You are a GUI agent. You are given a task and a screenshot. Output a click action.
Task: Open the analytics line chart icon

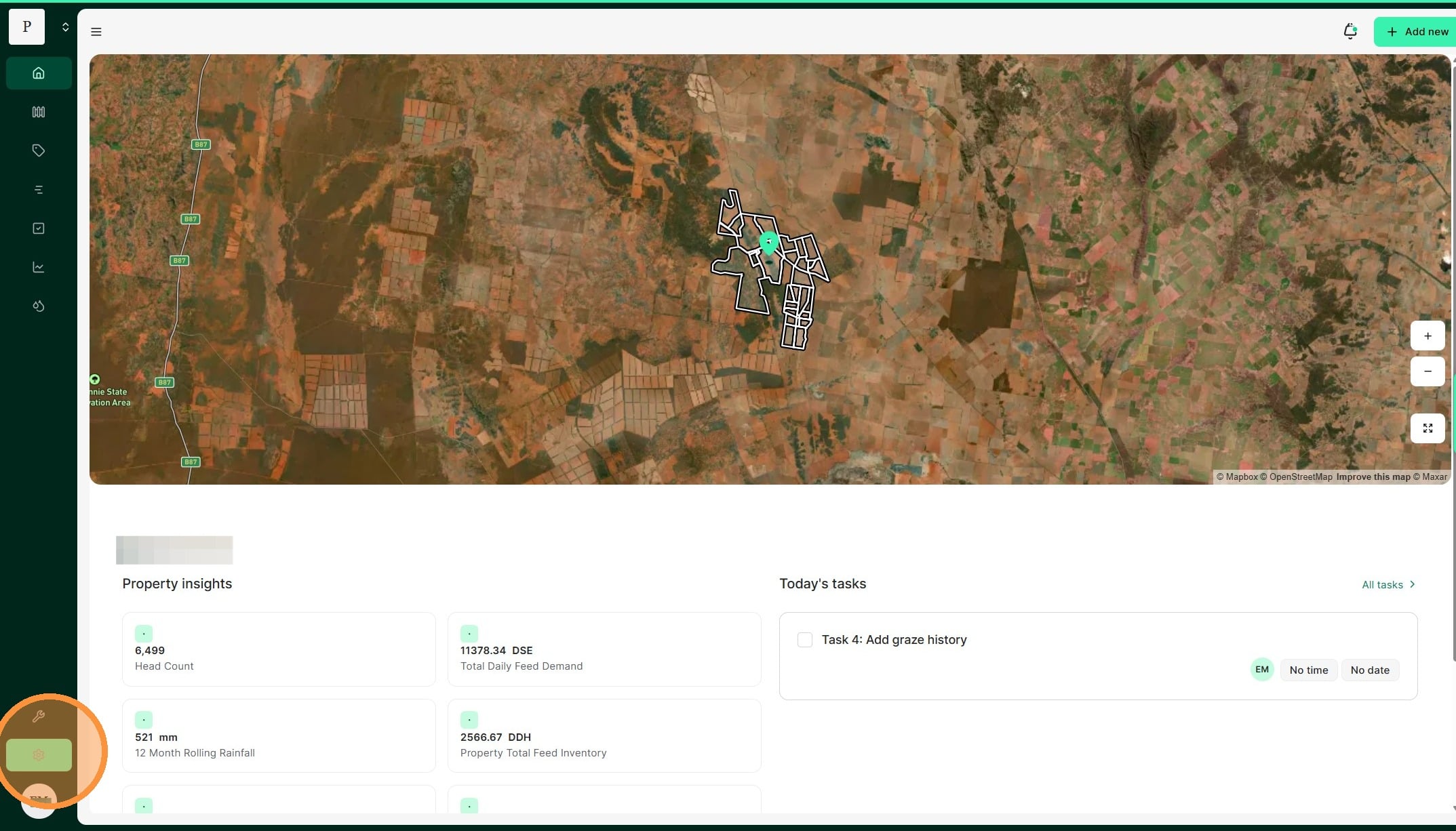pyautogui.click(x=39, y=267)
